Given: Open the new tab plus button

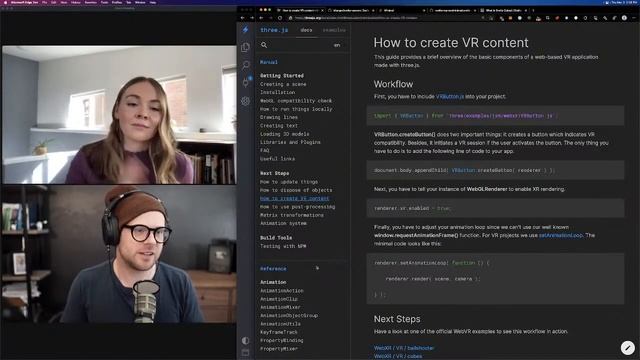Looking at the screenshot, I should click(x=533, y=10).
